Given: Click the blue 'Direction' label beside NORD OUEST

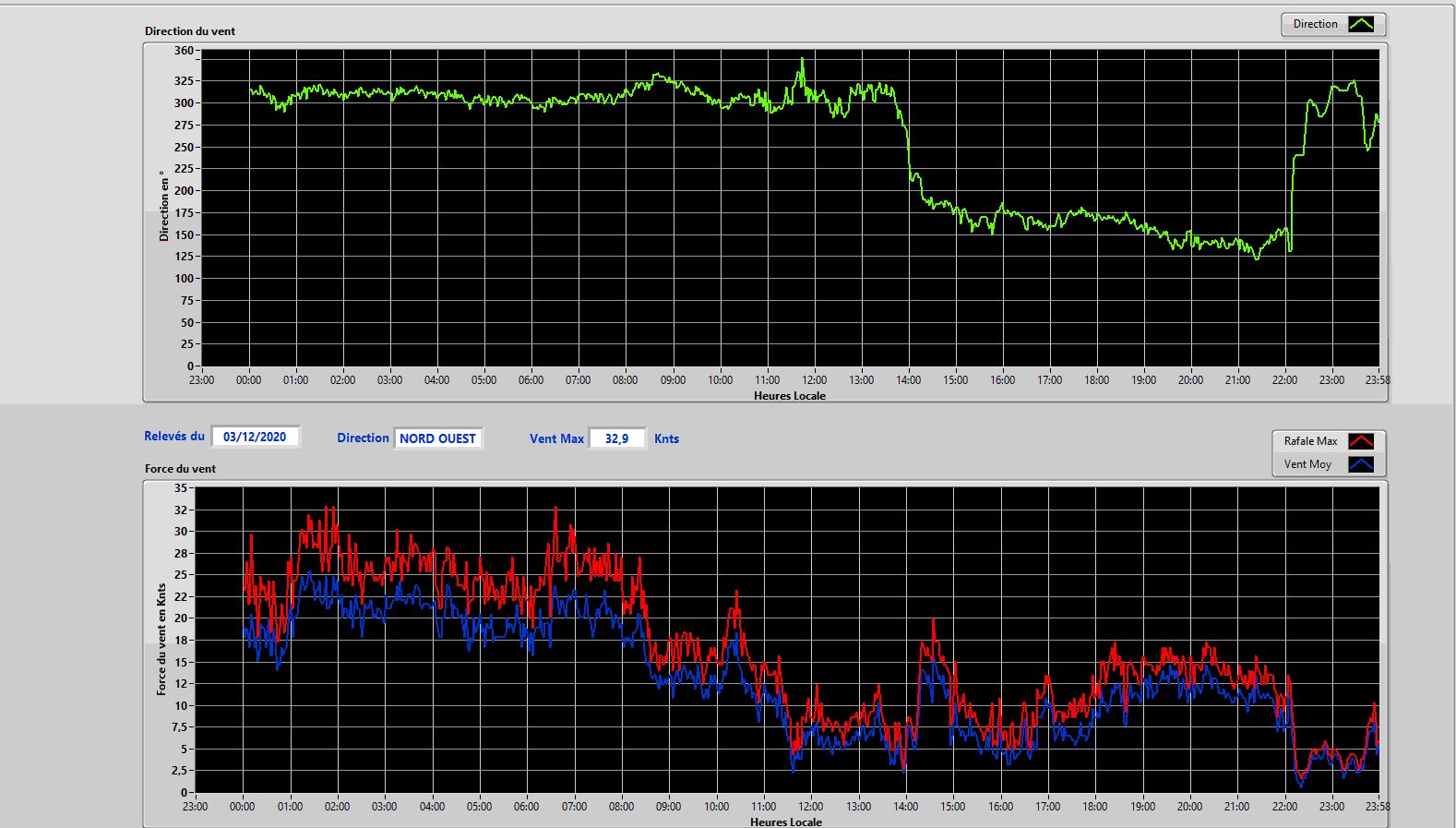Looking at the screenshot, I should click(x=363, y=438).
